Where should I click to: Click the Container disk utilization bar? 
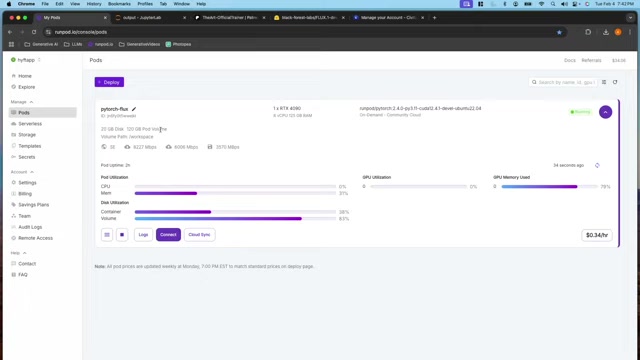point(235,212)
